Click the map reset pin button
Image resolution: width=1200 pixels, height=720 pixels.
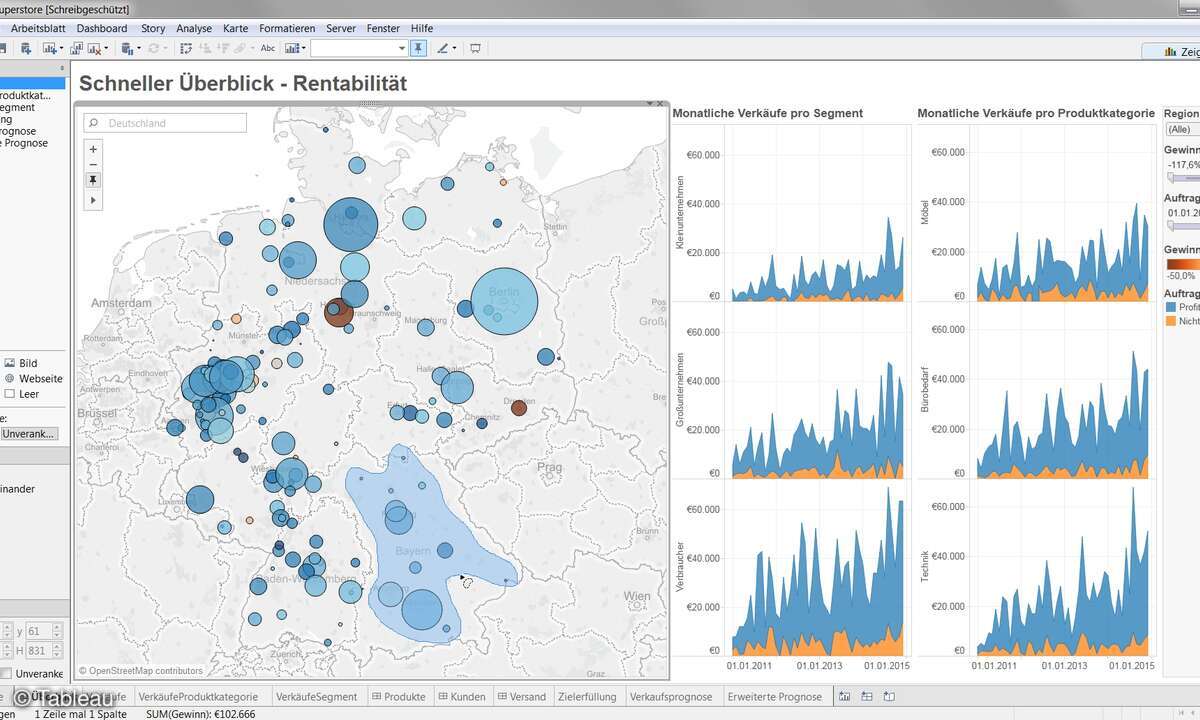point(93,180)
